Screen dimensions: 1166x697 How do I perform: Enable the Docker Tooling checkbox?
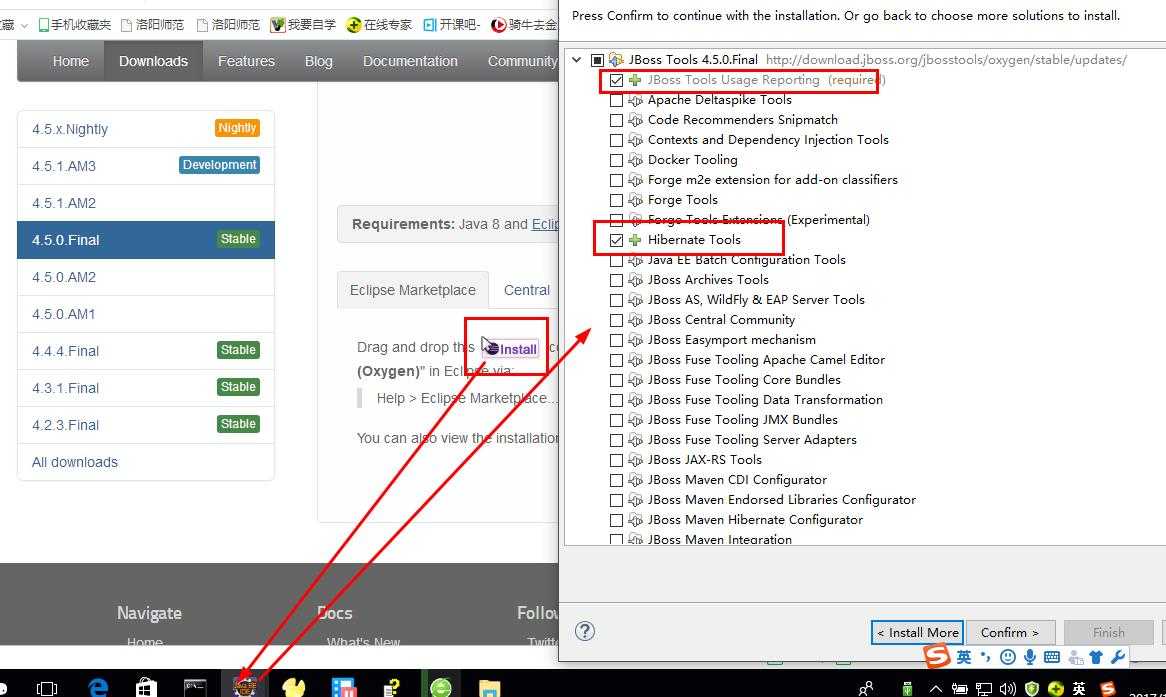pos(616,160)
